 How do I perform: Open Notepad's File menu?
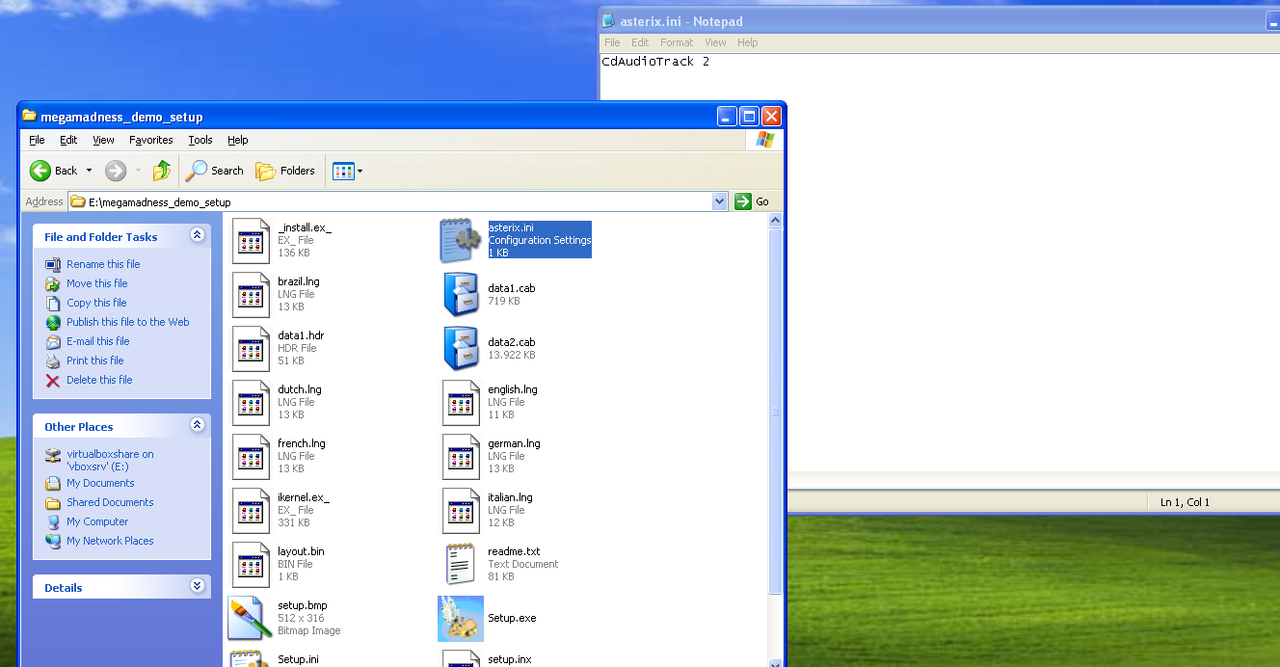coord(612,43)
